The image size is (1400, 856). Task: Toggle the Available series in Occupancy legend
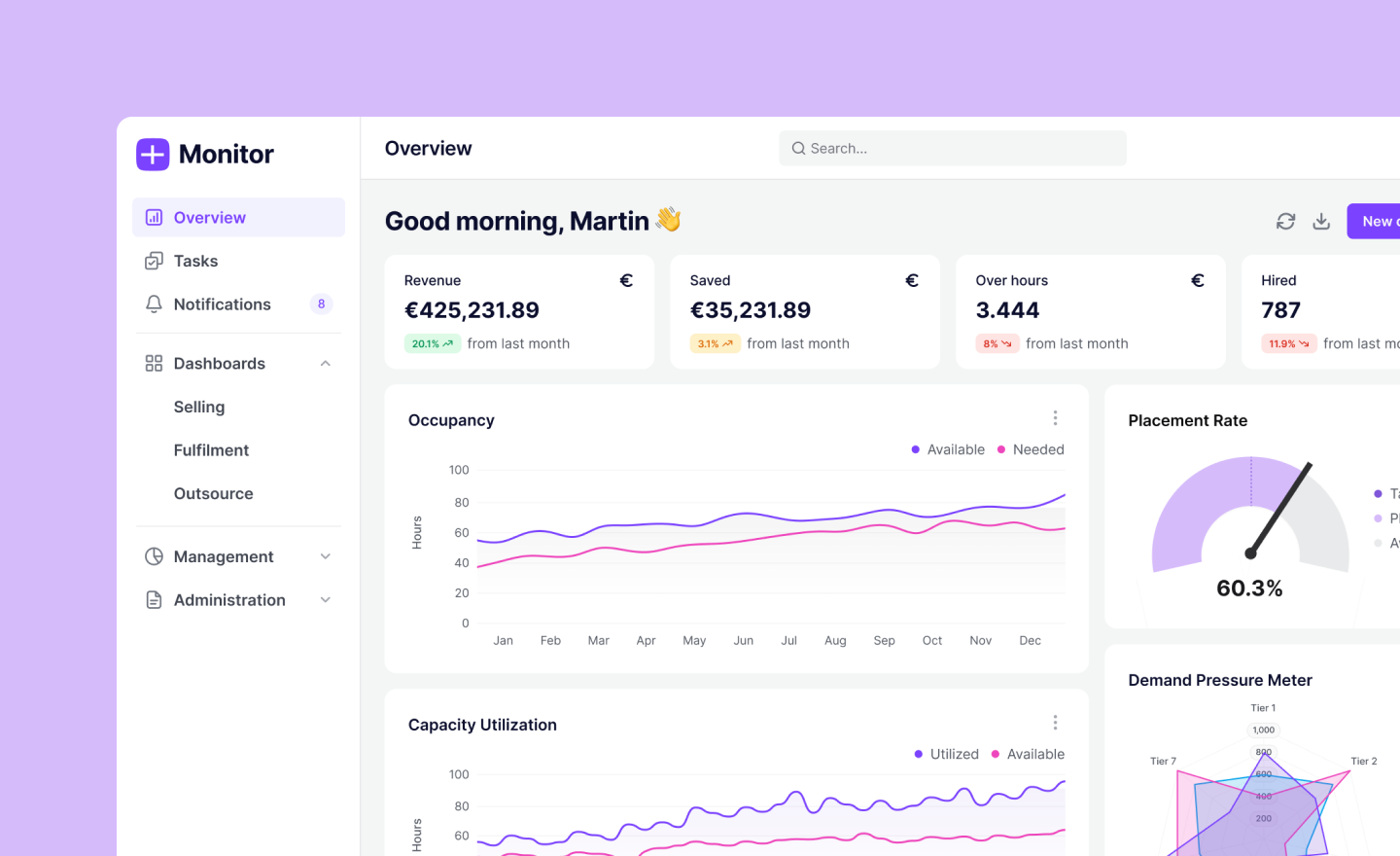point(948,449)
